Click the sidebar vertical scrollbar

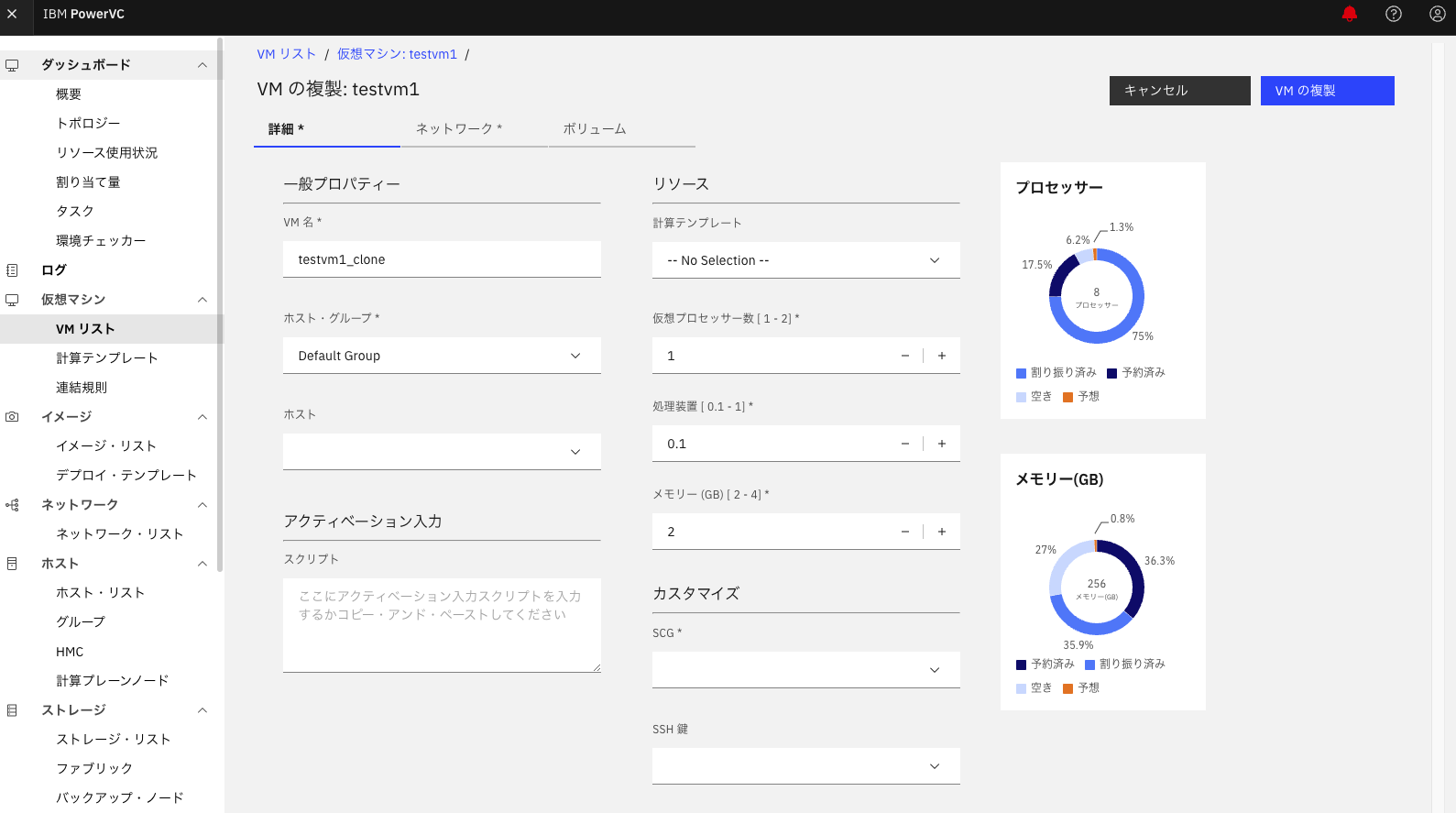point(220,305)
